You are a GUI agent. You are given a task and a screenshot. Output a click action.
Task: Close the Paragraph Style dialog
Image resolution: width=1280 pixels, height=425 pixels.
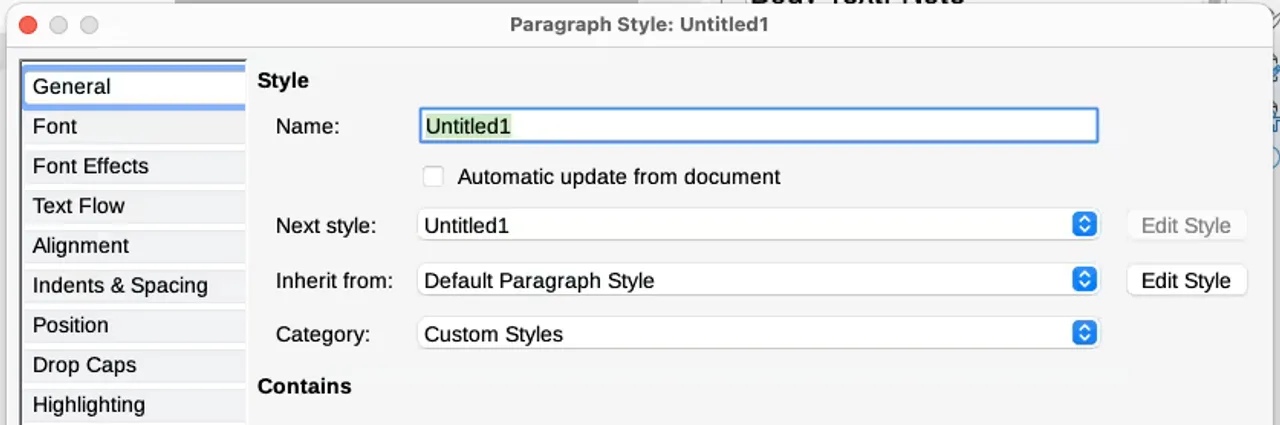[x=28, y=25]
